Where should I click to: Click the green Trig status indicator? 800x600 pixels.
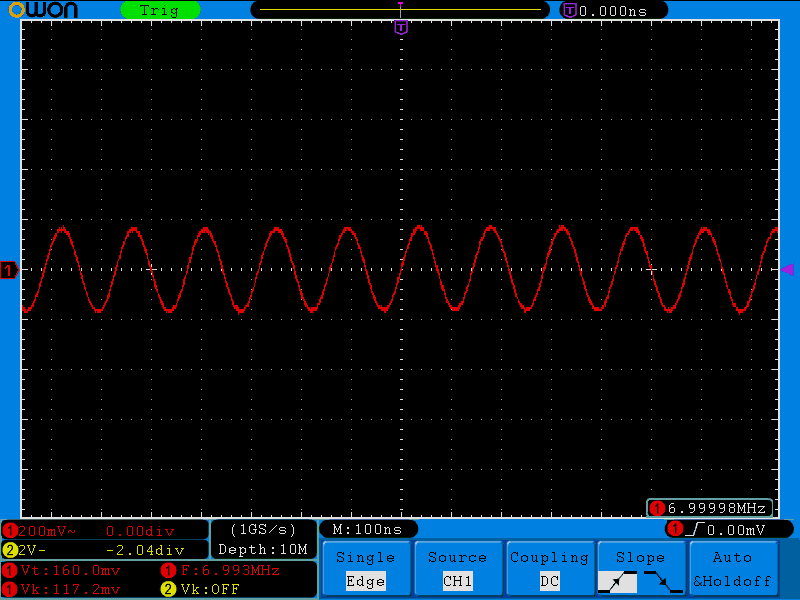click(159, 10)
